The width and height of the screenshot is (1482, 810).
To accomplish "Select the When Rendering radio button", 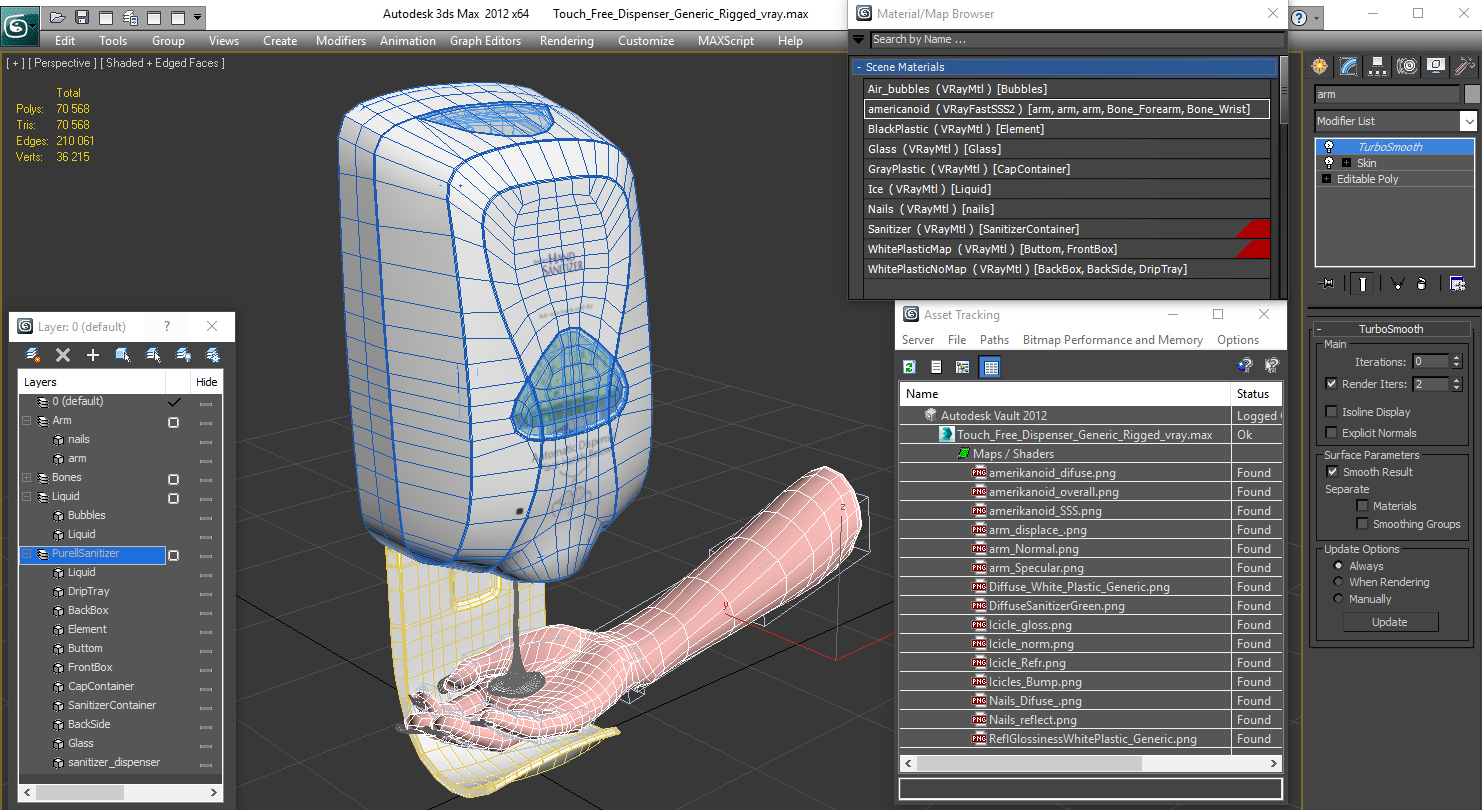I will click(1339, 582).
